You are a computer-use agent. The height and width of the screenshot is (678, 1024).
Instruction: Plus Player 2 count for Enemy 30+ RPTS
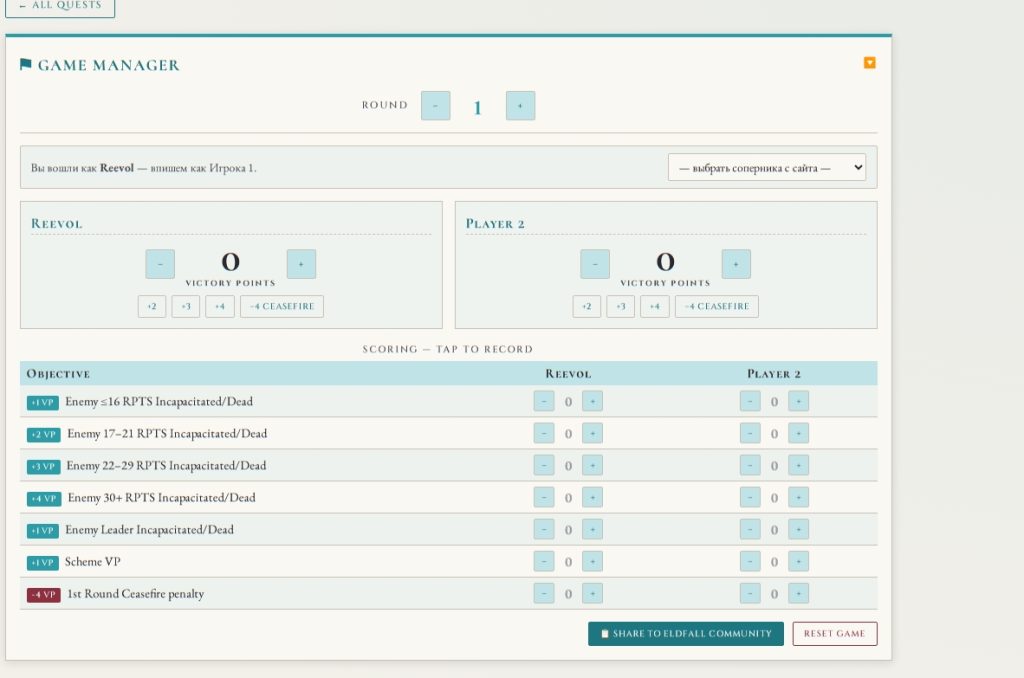pos(798,497)
